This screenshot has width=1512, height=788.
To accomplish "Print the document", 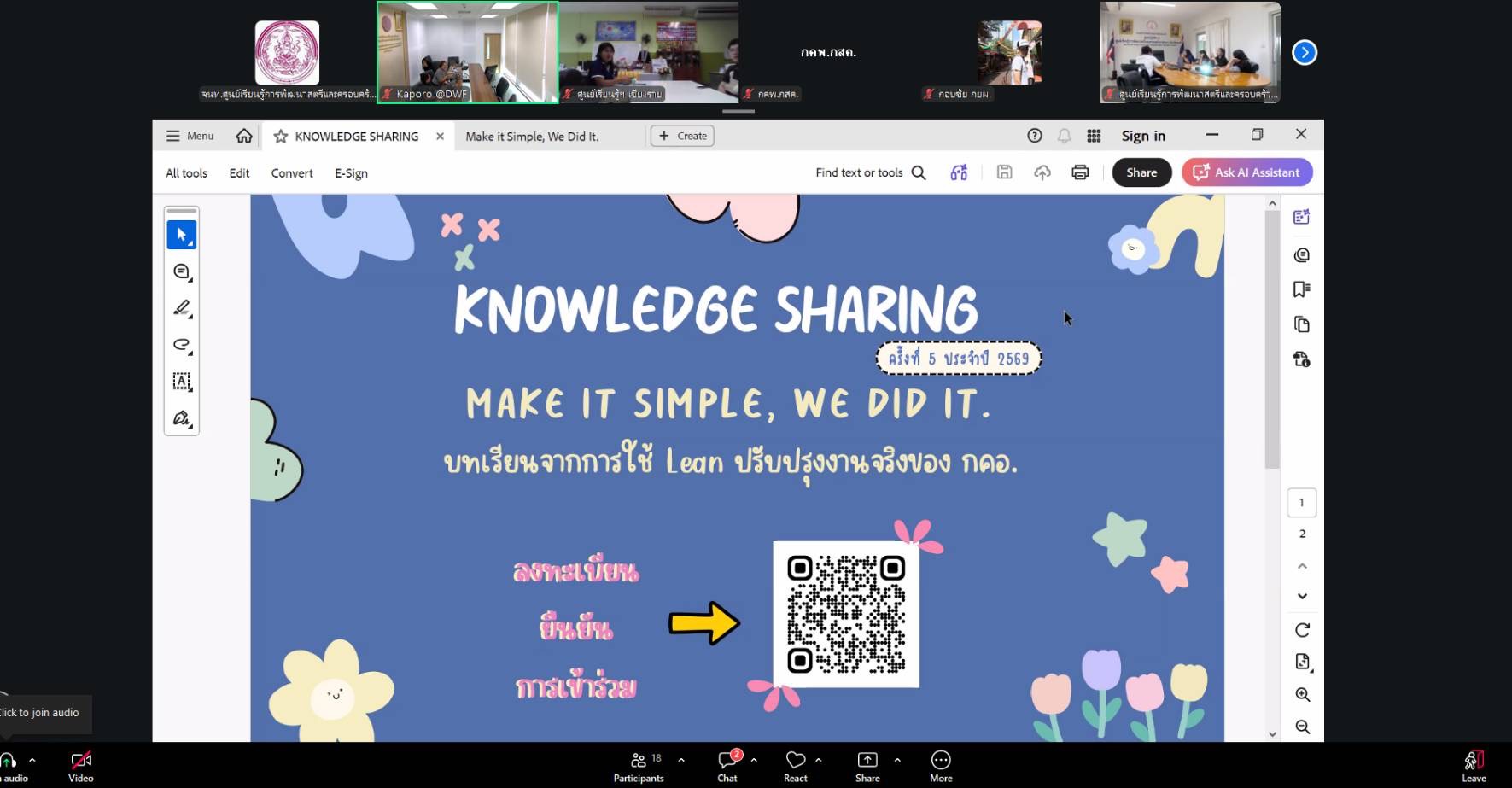I will [1080, 172].
